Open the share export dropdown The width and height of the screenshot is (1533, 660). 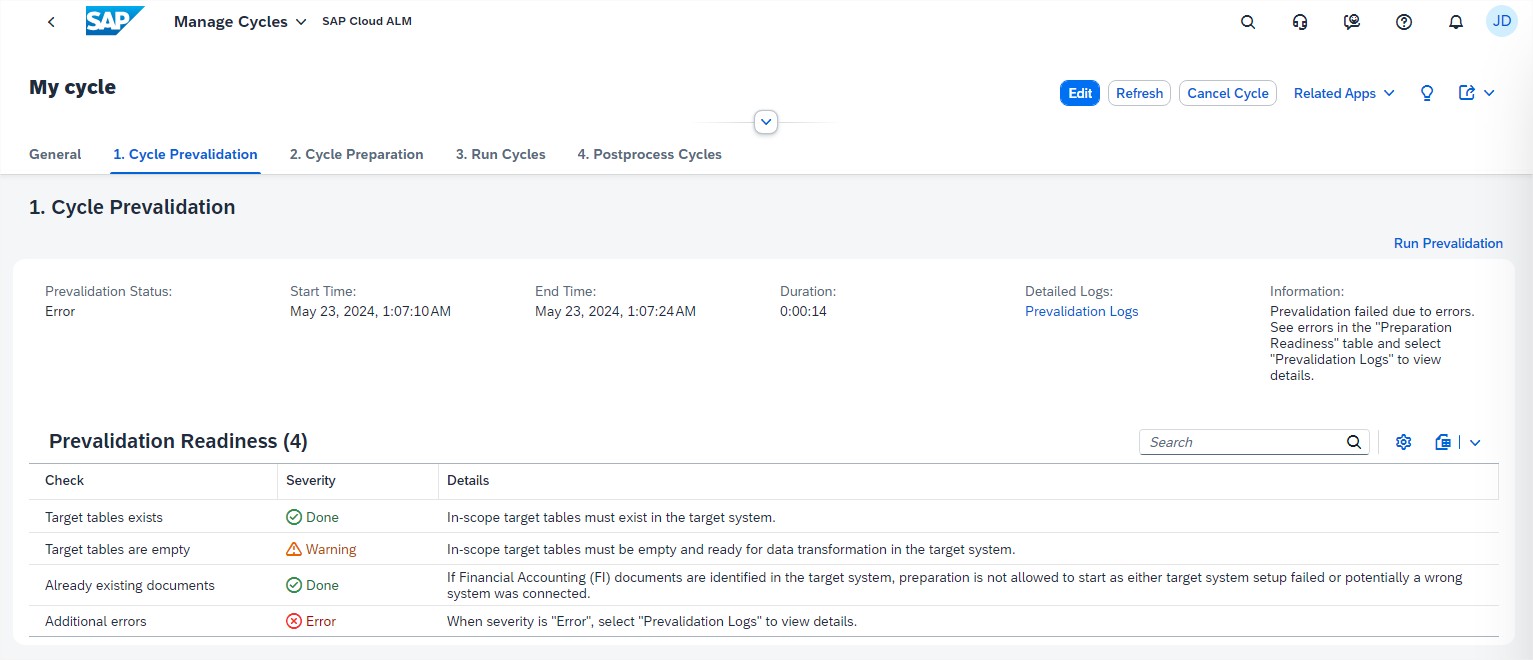pos(1476,93)
